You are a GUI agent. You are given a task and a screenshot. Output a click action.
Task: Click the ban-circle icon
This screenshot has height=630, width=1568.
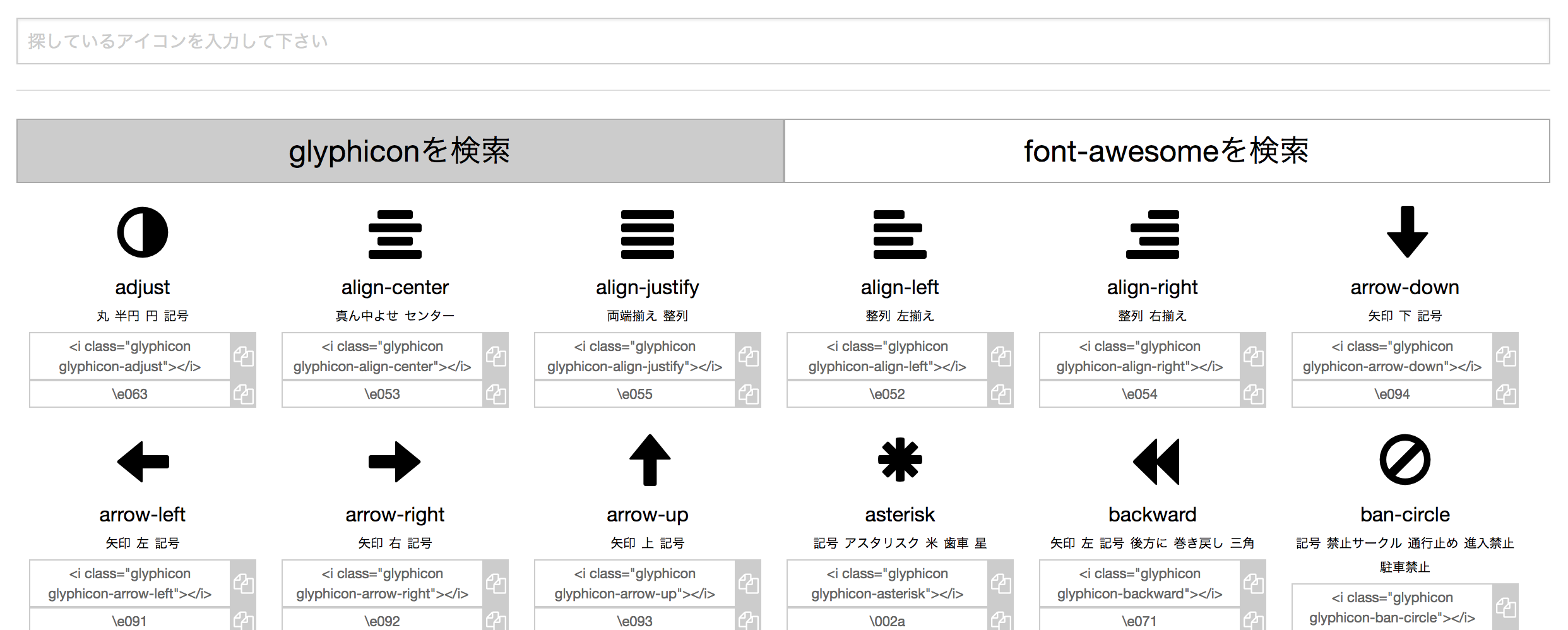click(x=1405, y=460)
